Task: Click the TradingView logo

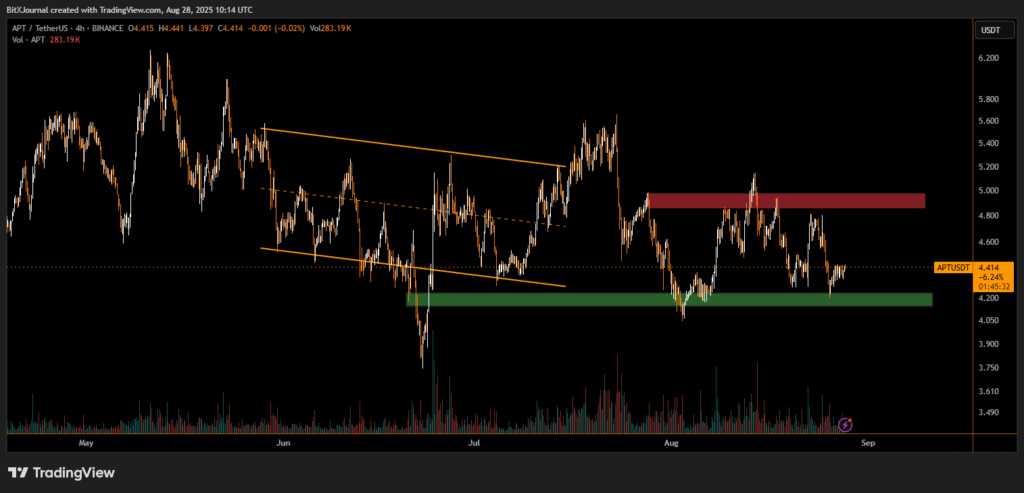Action: 61,473
